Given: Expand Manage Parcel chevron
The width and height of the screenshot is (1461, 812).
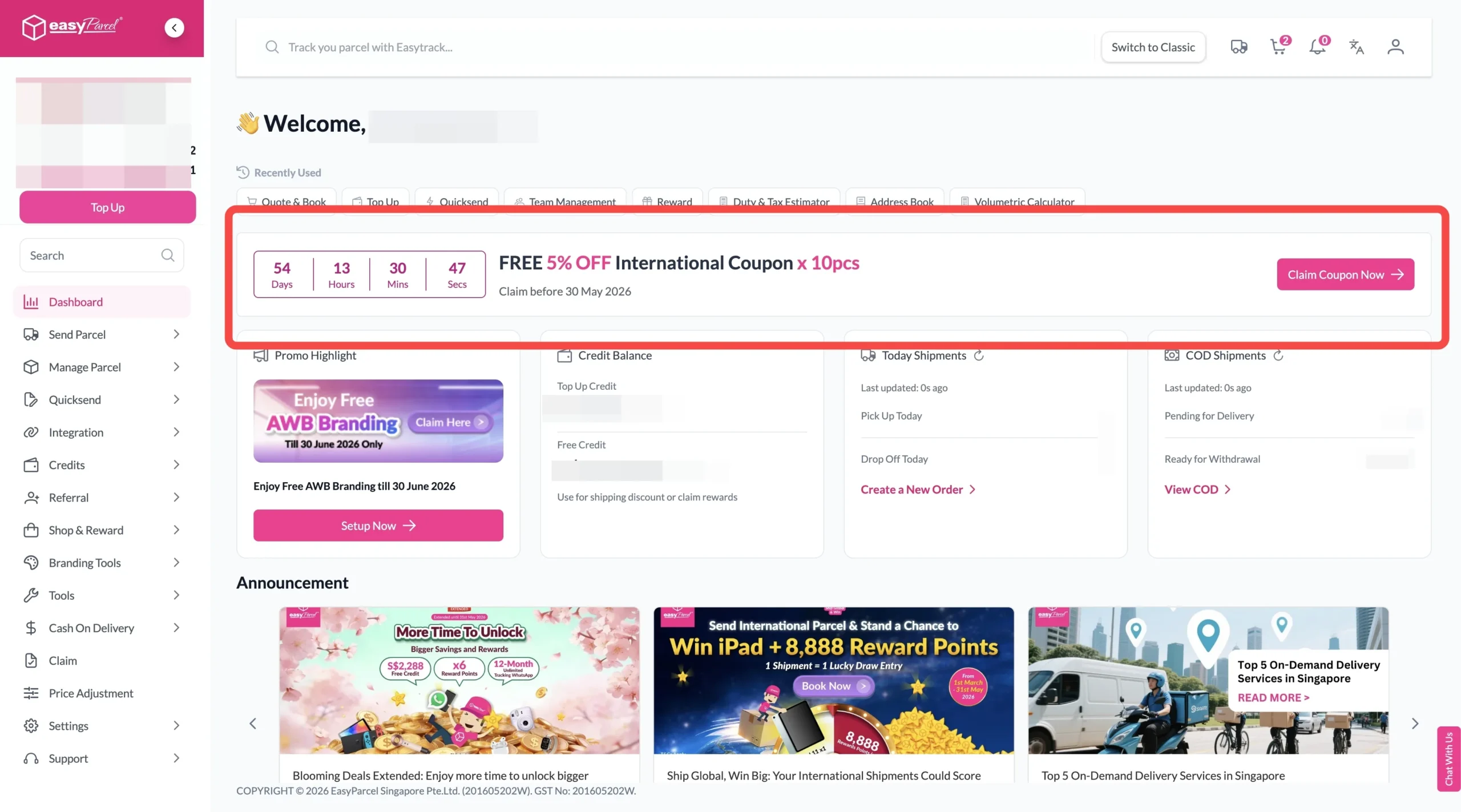Looking at the screenshot, I should [176, 367].
